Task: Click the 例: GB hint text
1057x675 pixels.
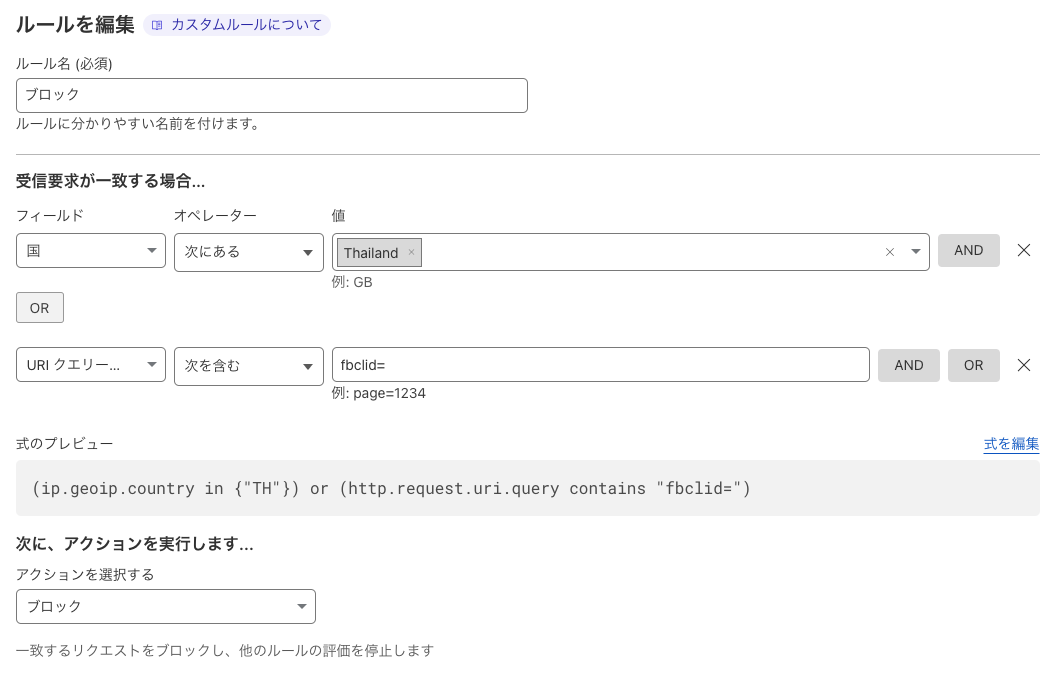Action: coord(352,282)
